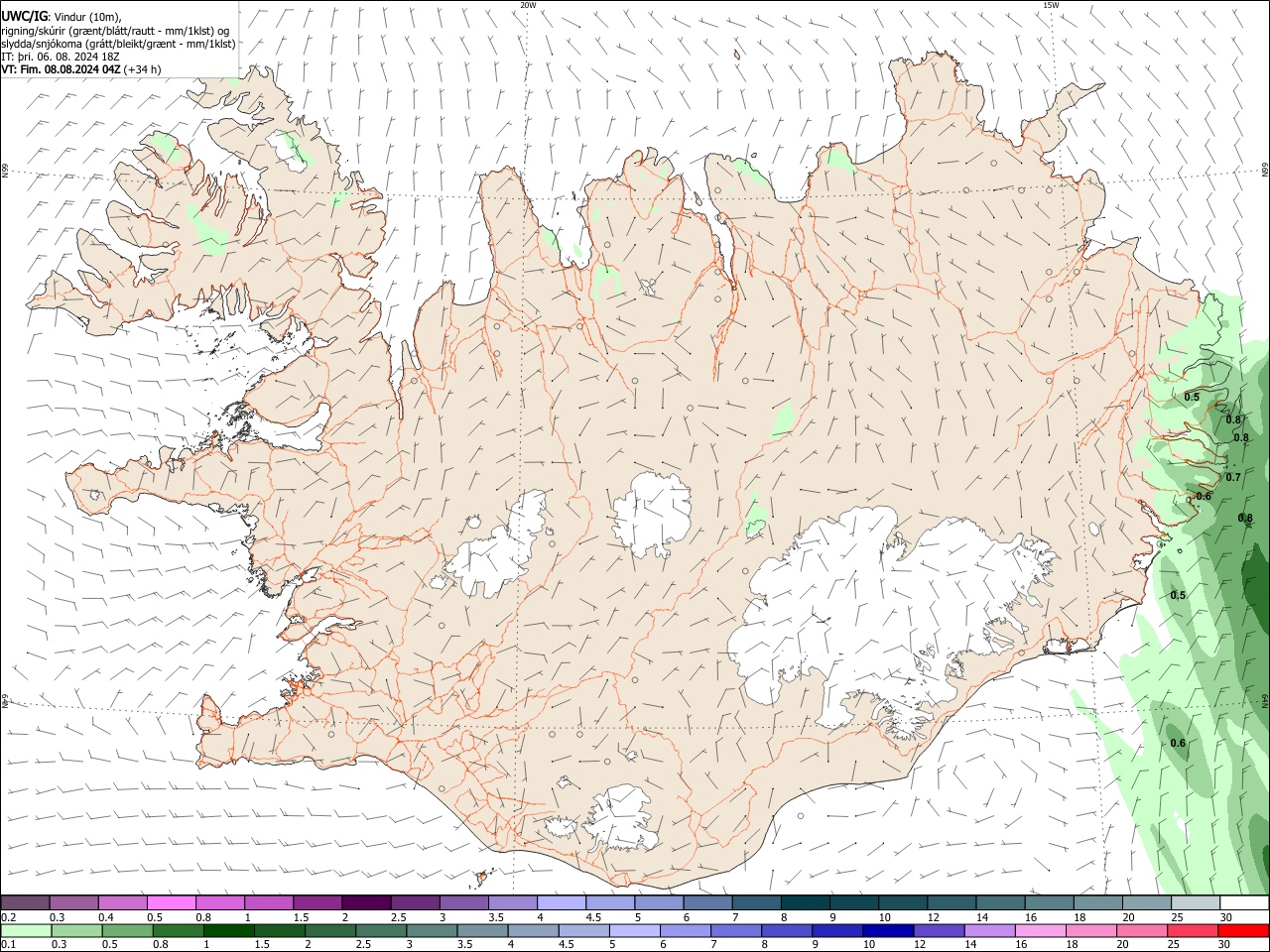Click the deep blue rain swatch at 10
The height and width of the screenshot is (952, 1270).
pyautogui.click(x=886, y=930)
